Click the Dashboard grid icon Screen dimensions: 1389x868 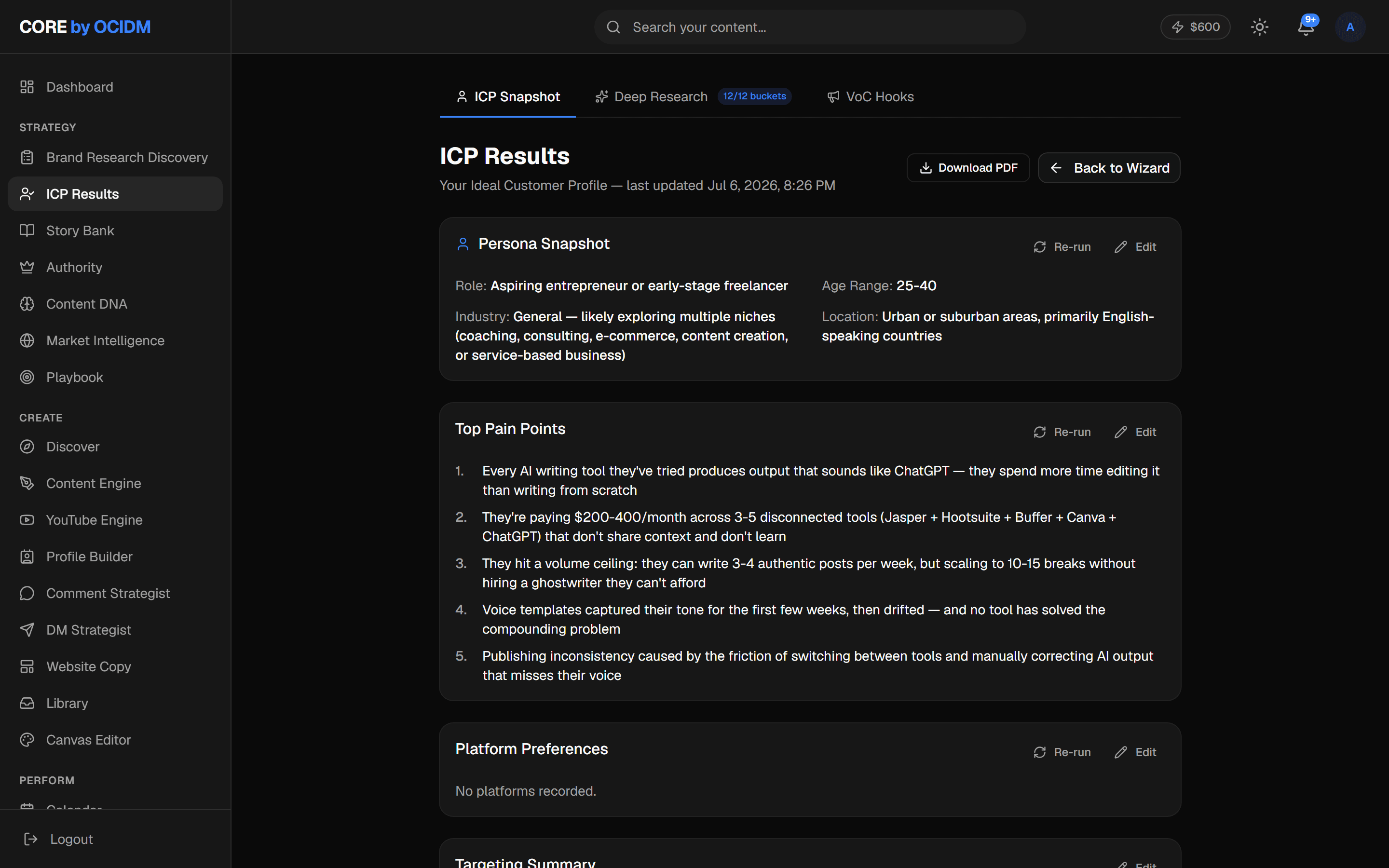[27, 87]
